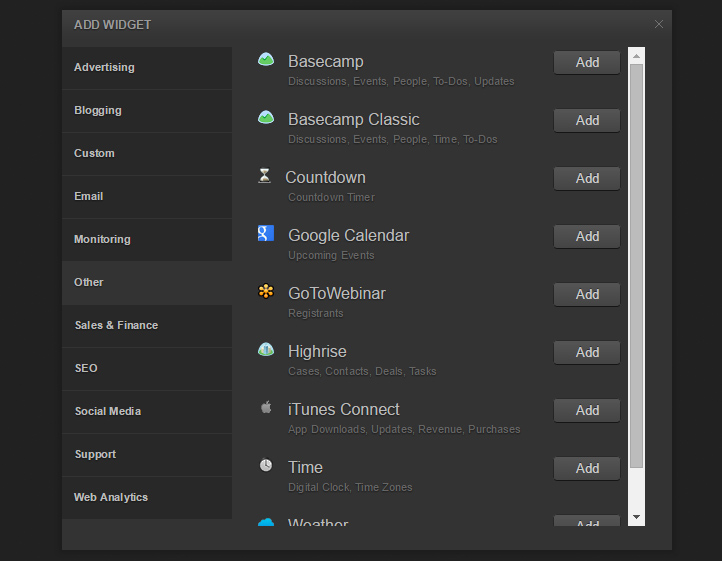The image size is (722, 561).
Task: Click the iTunes Connect Apple icon
Action: [266, 407]
